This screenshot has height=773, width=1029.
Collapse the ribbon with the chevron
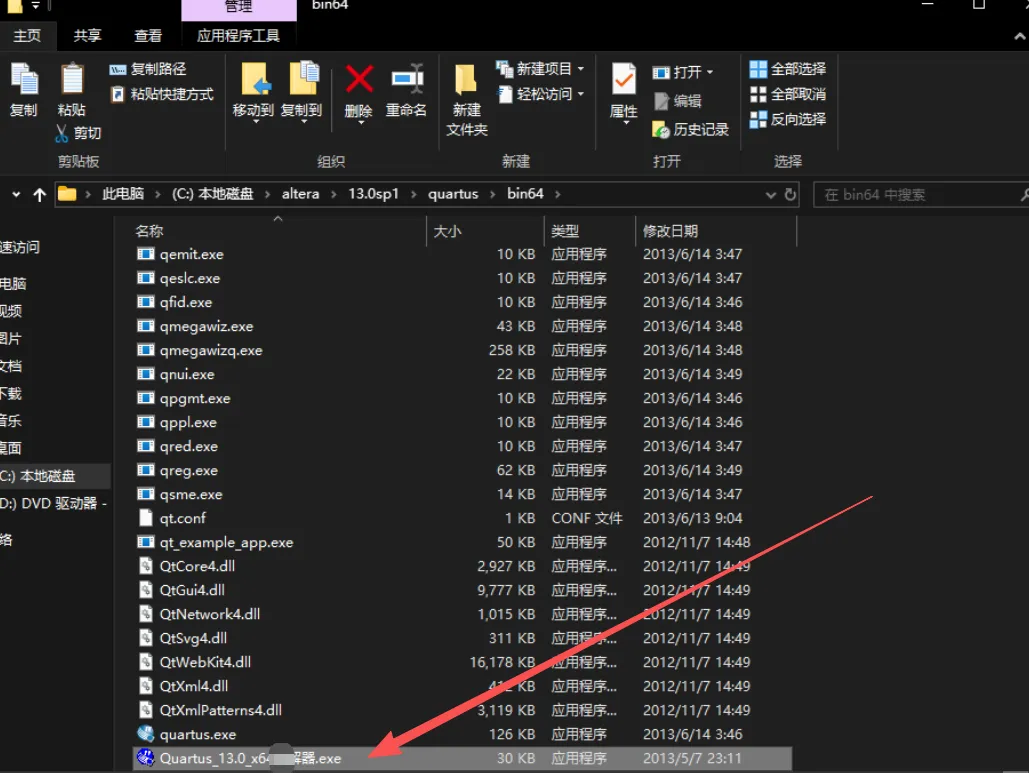1020,37
